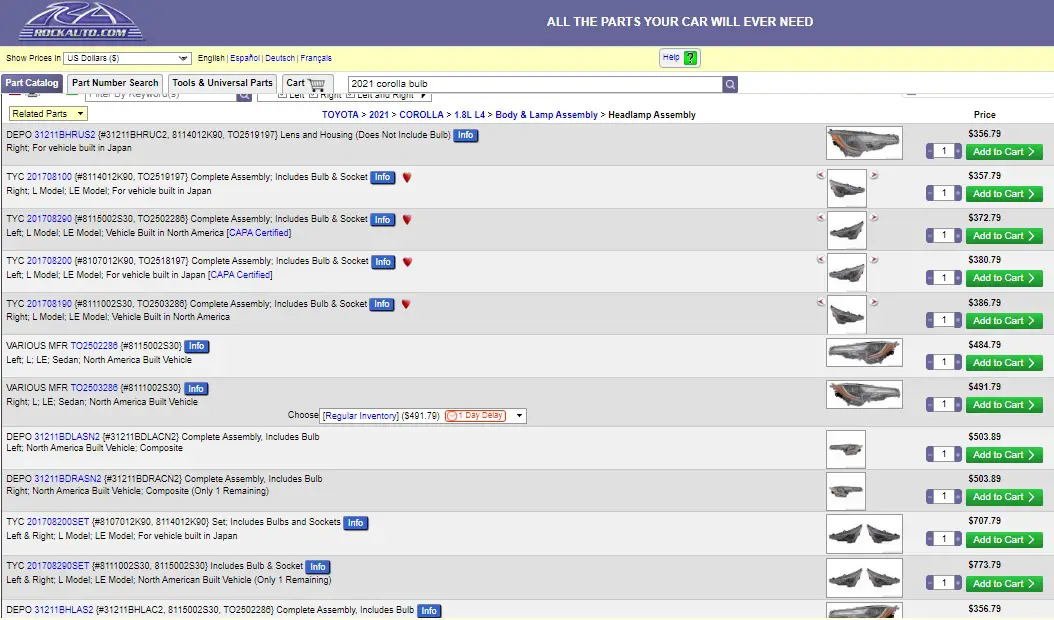
Task: Switch language to Français
Action: click(x=316, y=59)
